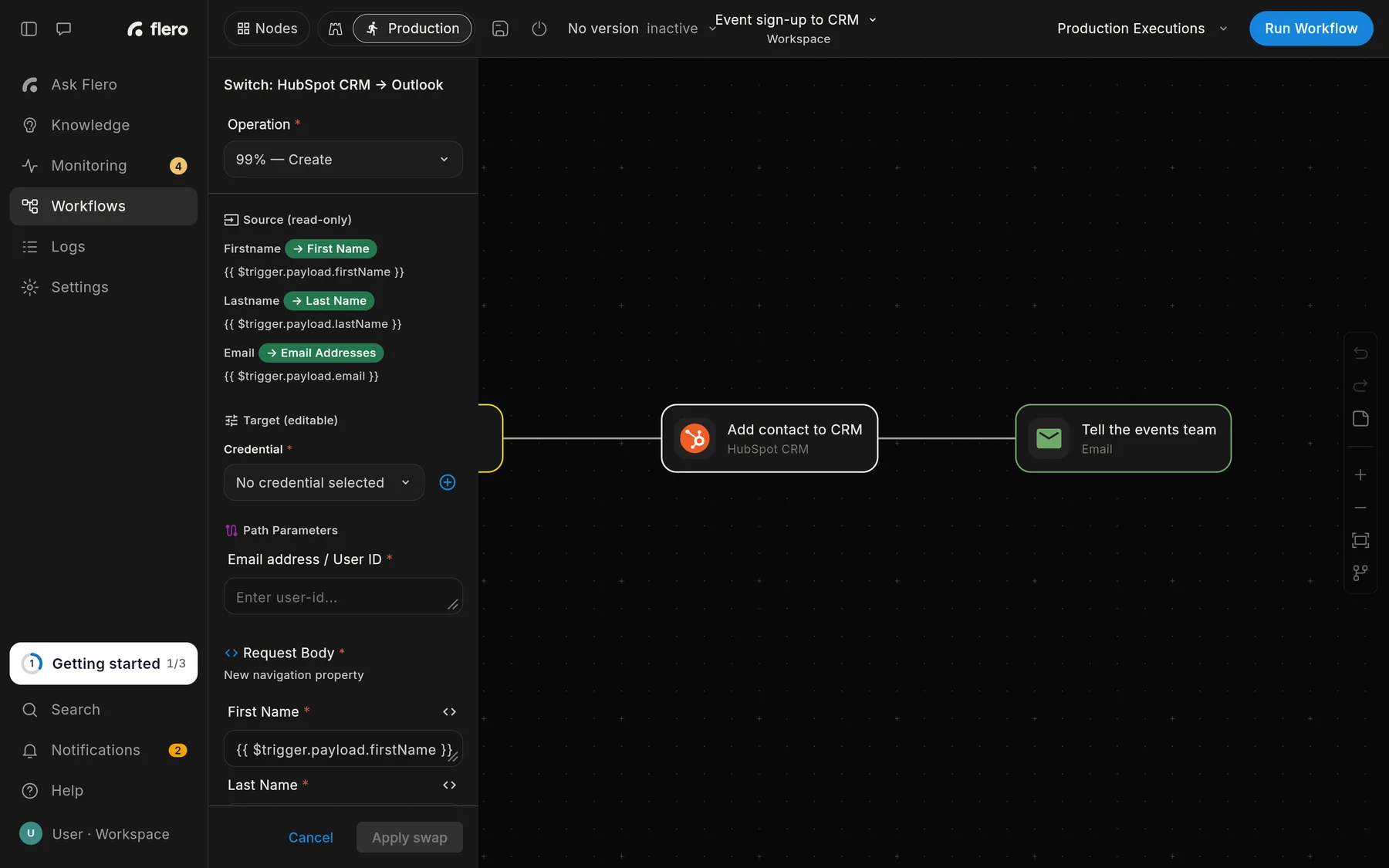Zoom out on the workflow canvas
1389x868 pixels.
(x=1360, y=508)
